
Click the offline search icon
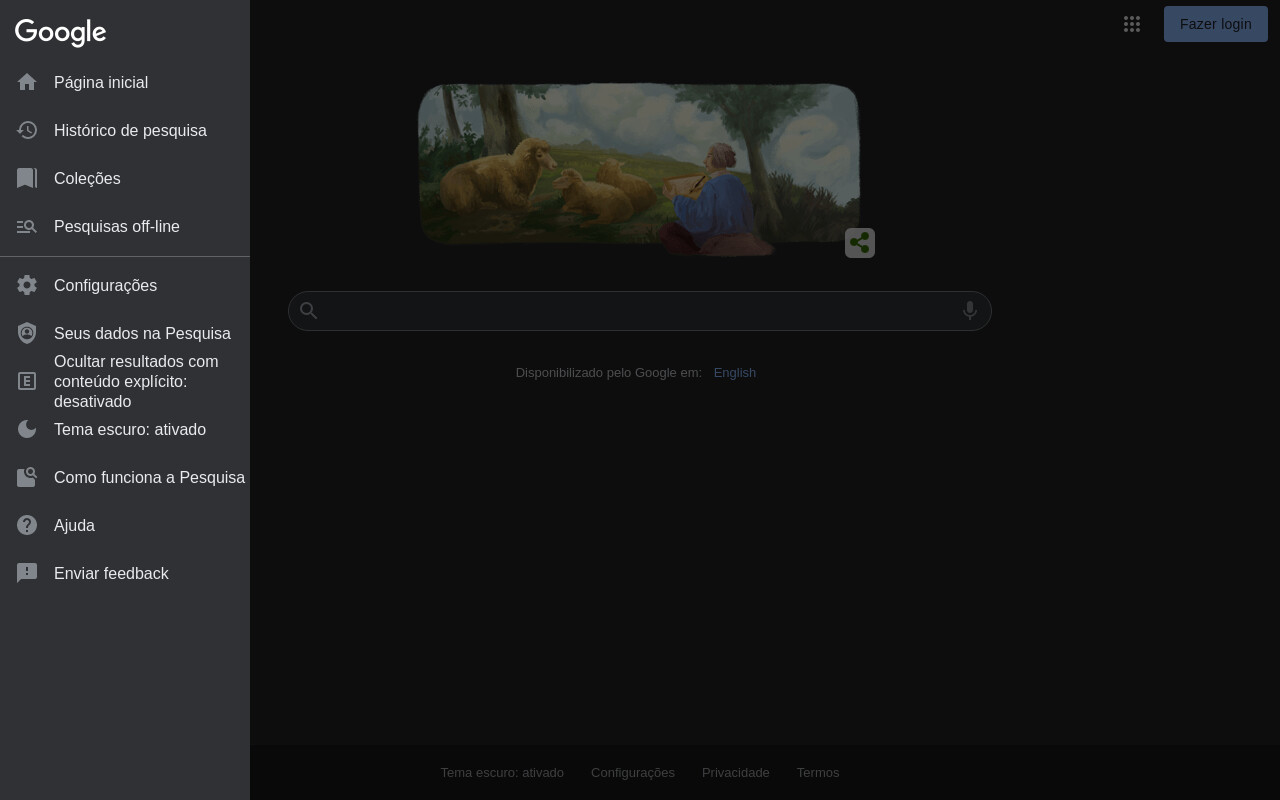[x=27, y=226]
